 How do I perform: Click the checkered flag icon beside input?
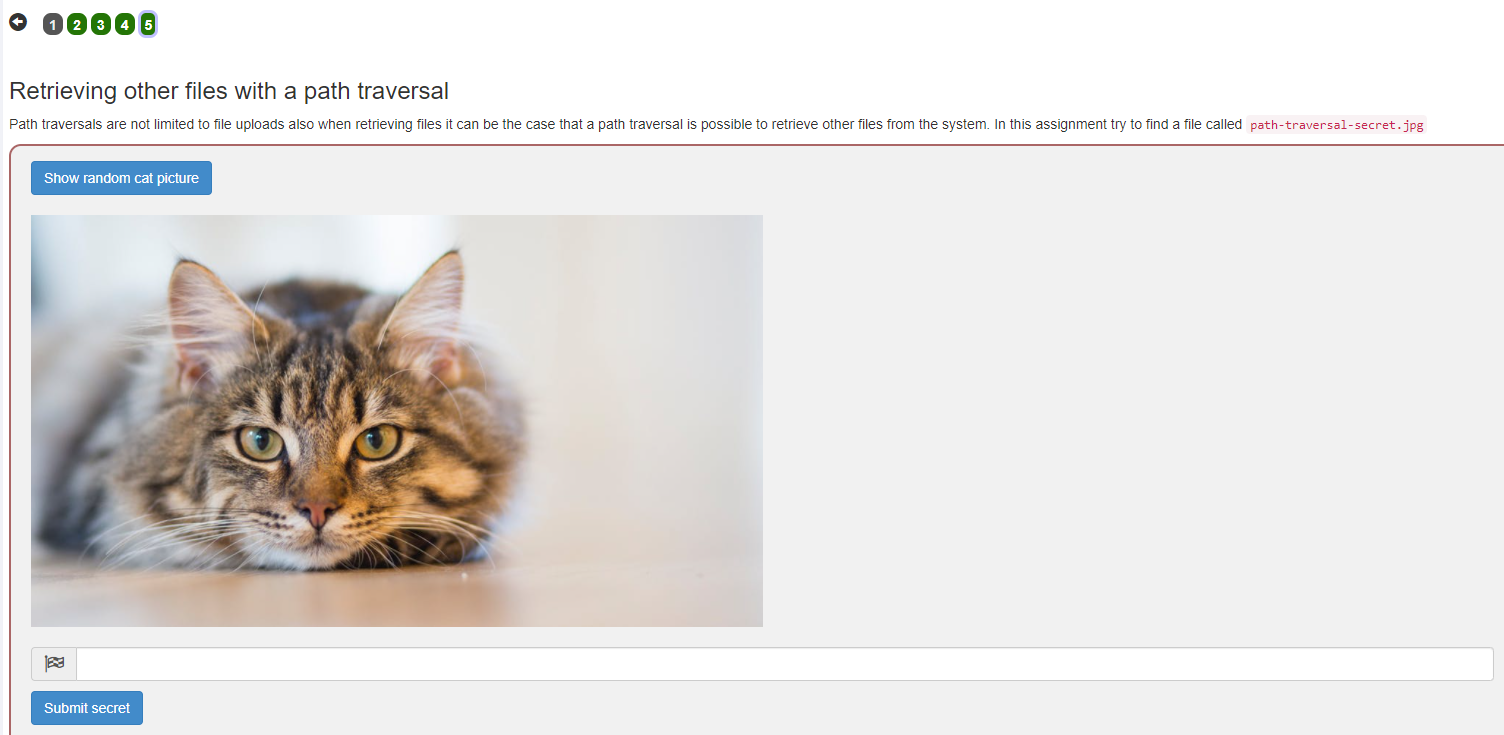(54, 664)
